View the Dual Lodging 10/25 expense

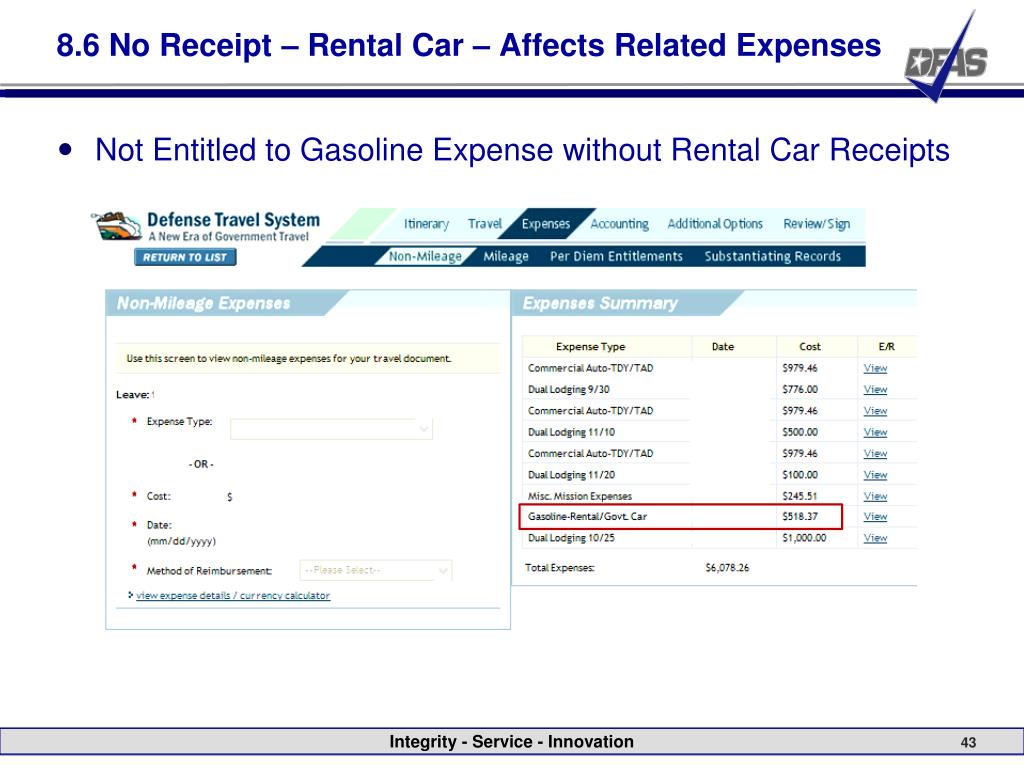[x=875, y=538]
